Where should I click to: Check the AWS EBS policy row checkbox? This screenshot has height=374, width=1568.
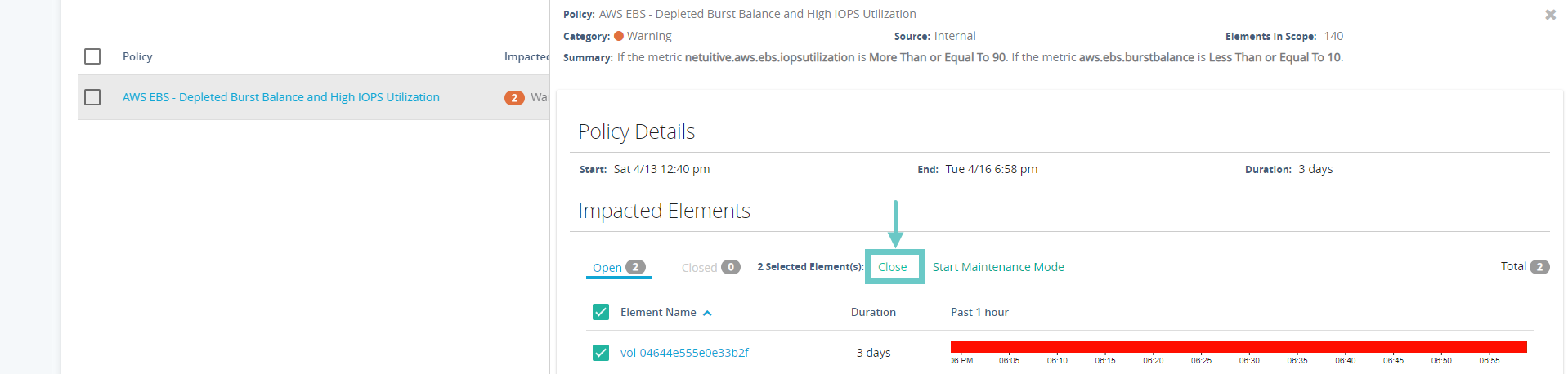point(92,97)
